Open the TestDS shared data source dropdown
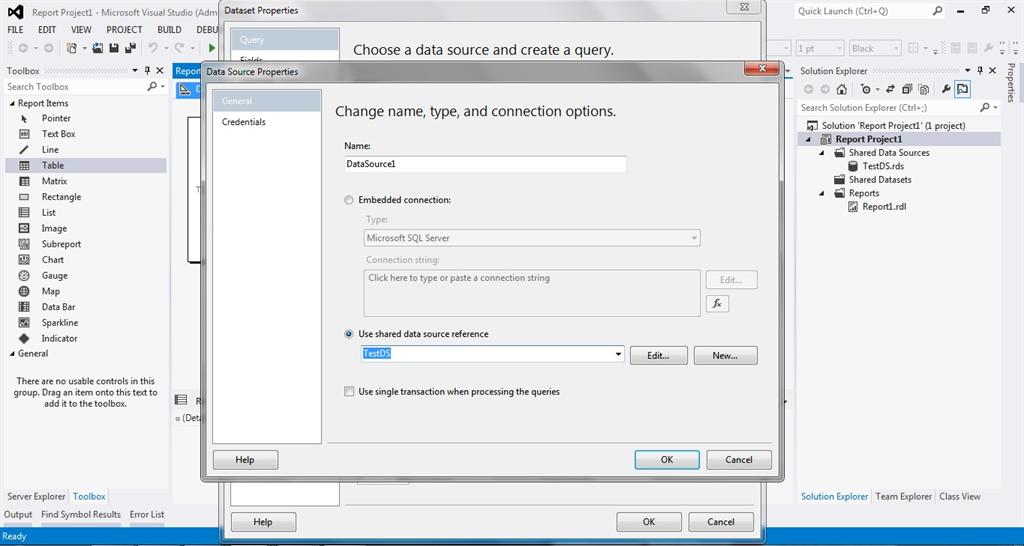 (618, 355)
